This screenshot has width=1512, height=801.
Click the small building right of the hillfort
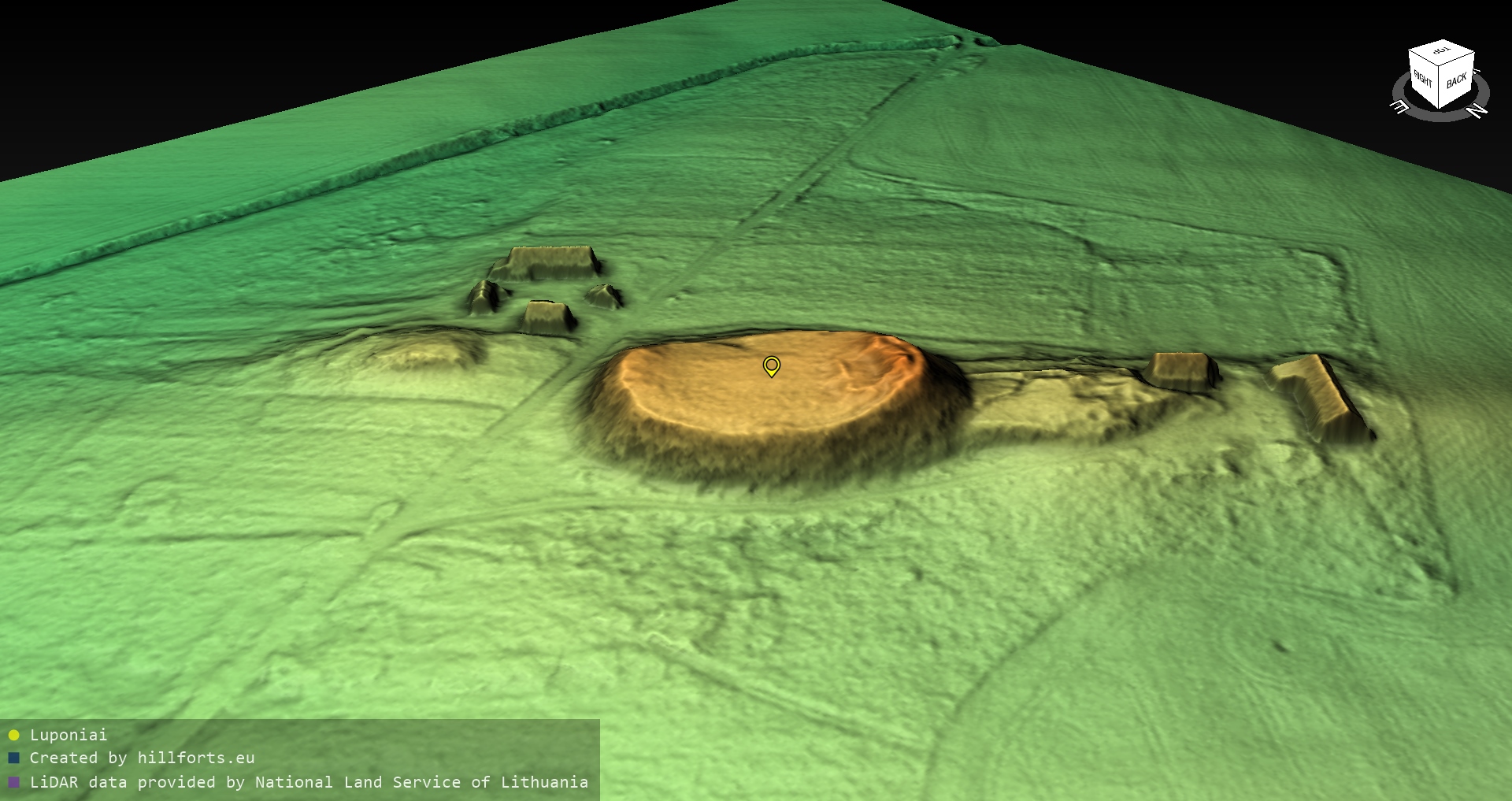[1180, 370]
